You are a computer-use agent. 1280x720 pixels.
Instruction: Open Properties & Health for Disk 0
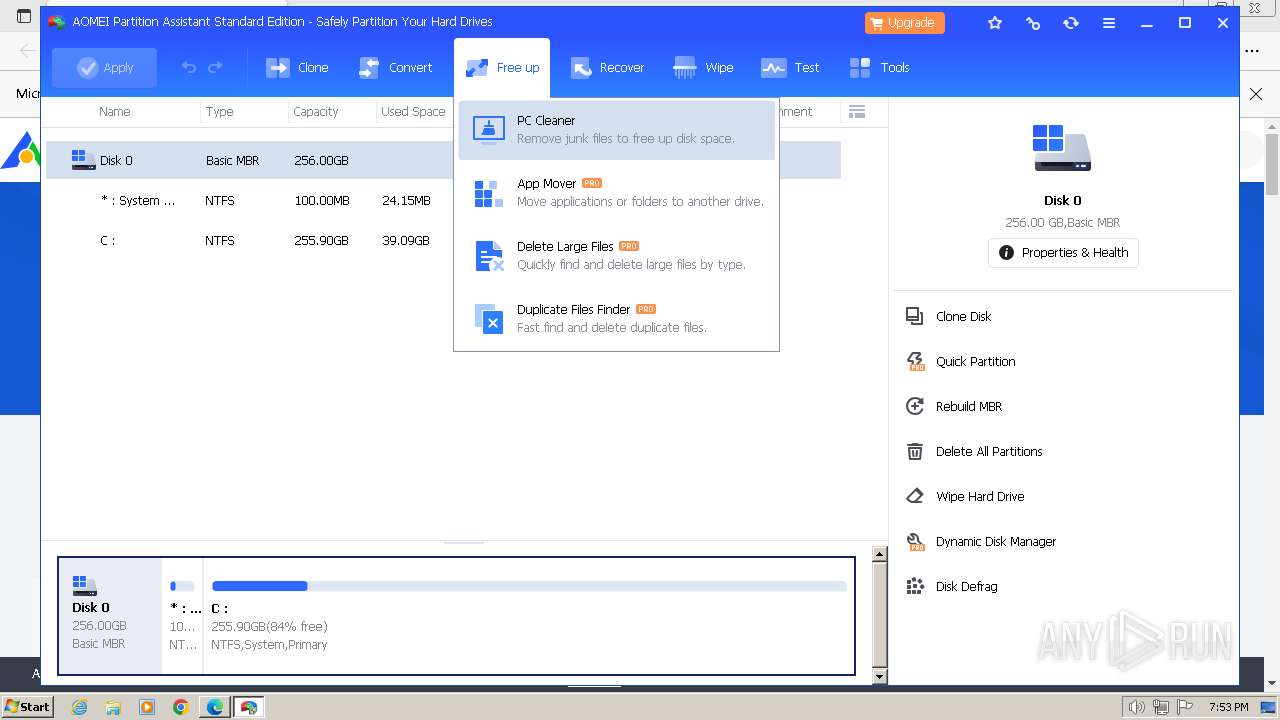(1063, 252)
